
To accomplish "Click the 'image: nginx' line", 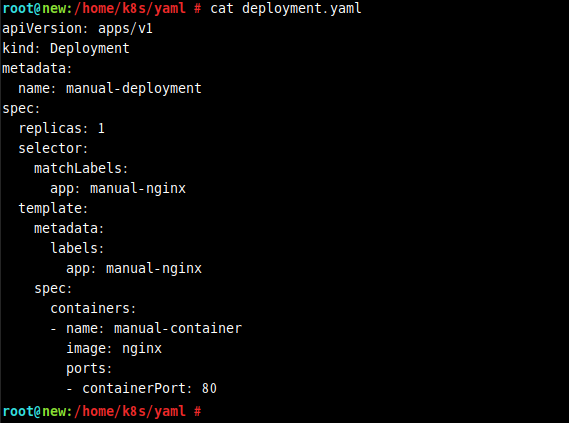I will click(x=114, y=349).
